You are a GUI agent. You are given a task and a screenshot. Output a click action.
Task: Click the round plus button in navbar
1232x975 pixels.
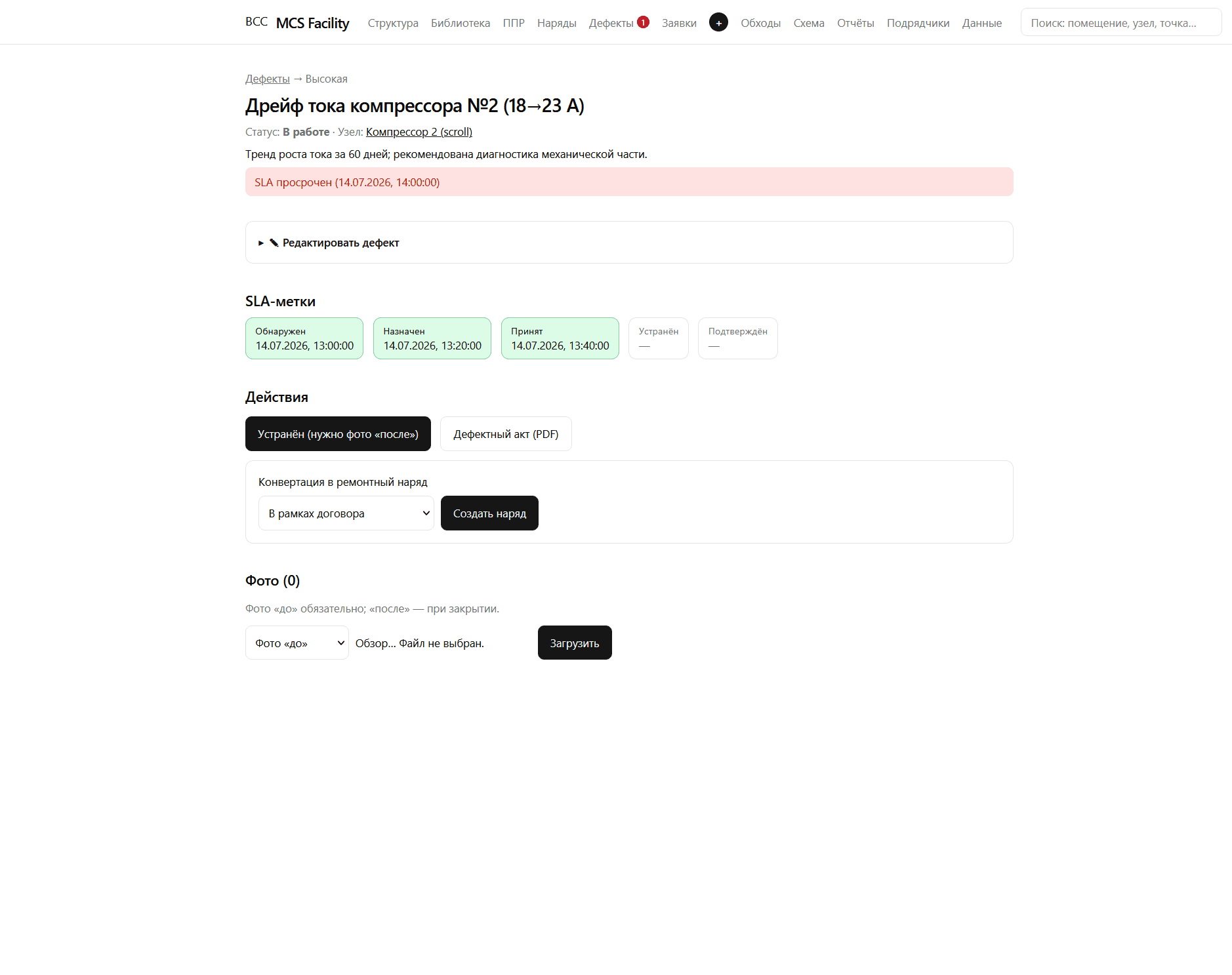718,22
